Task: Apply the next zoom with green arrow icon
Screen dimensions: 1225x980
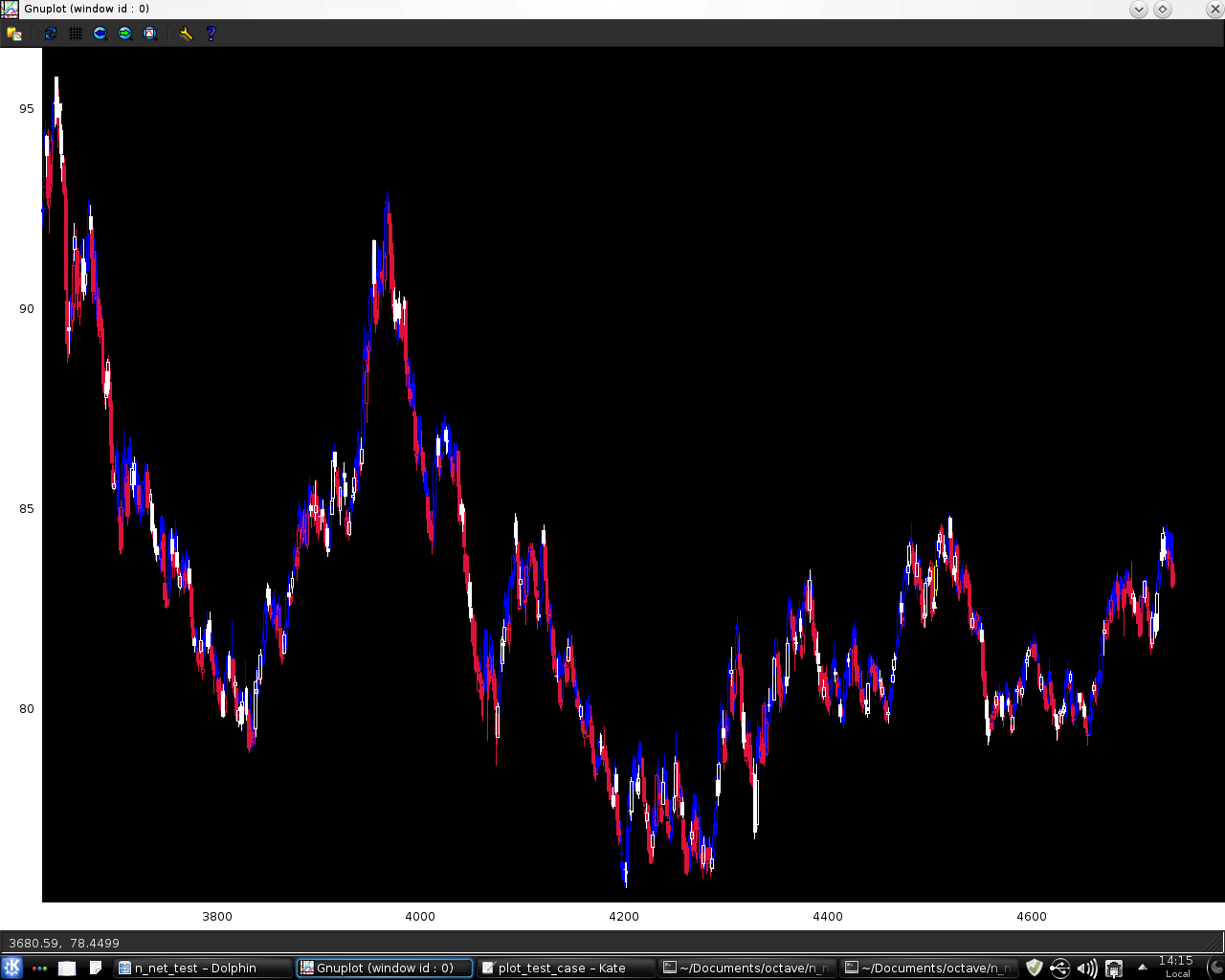Action: tap(125, 33)
